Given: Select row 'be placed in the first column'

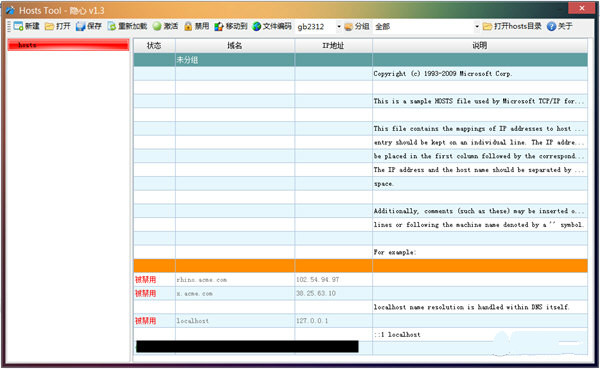Looking at the screenshot, I should 360,156.
